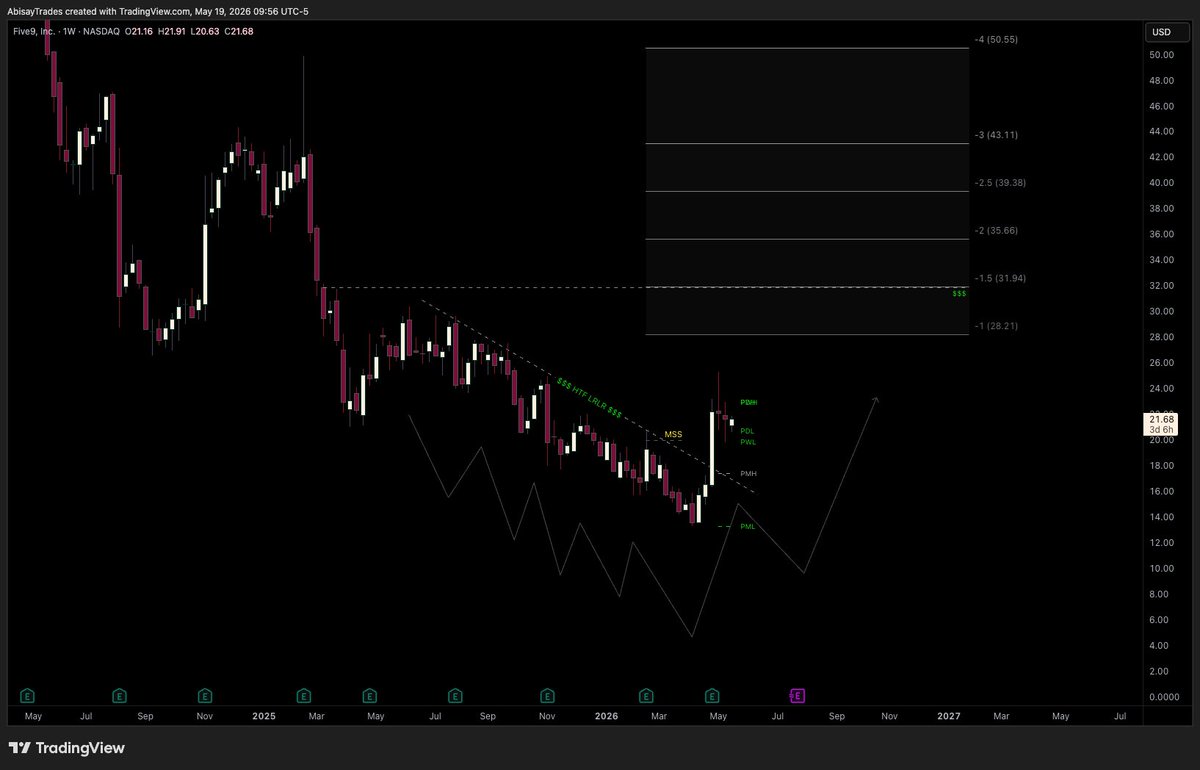The width and height of the screenshot is (1200, 770).
Task: Select the -1.5 (31.94) Fibonacci level label
Action: pyautogui.click(x=1000, y=278)
